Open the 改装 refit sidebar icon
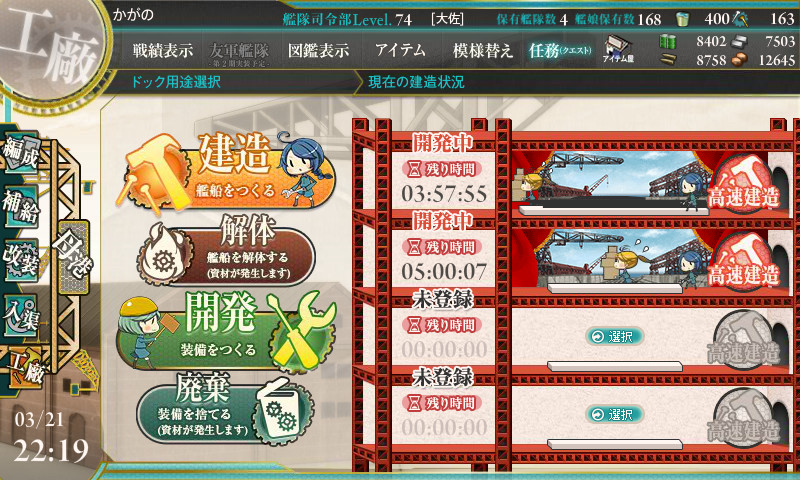This screenshot has width=800, height=480. [x=20, y=260]
